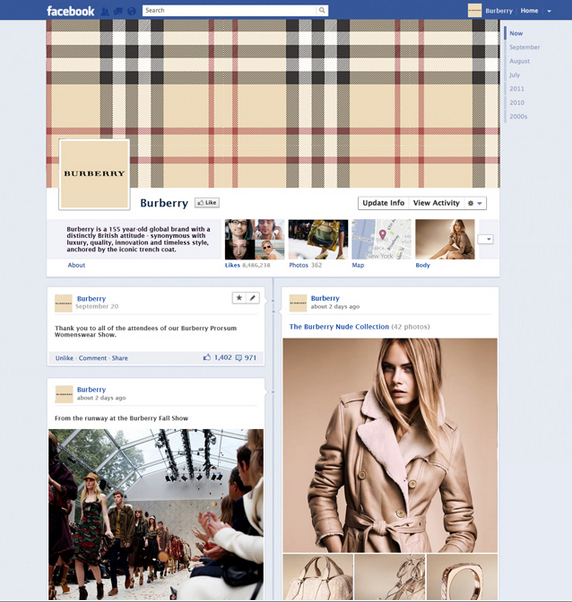Image resolution: width=572 pixels, height=602 pixels.
Task: Open The Burberry Nude Collection album link
Action: pyautogui.click(x=339, y=327)
